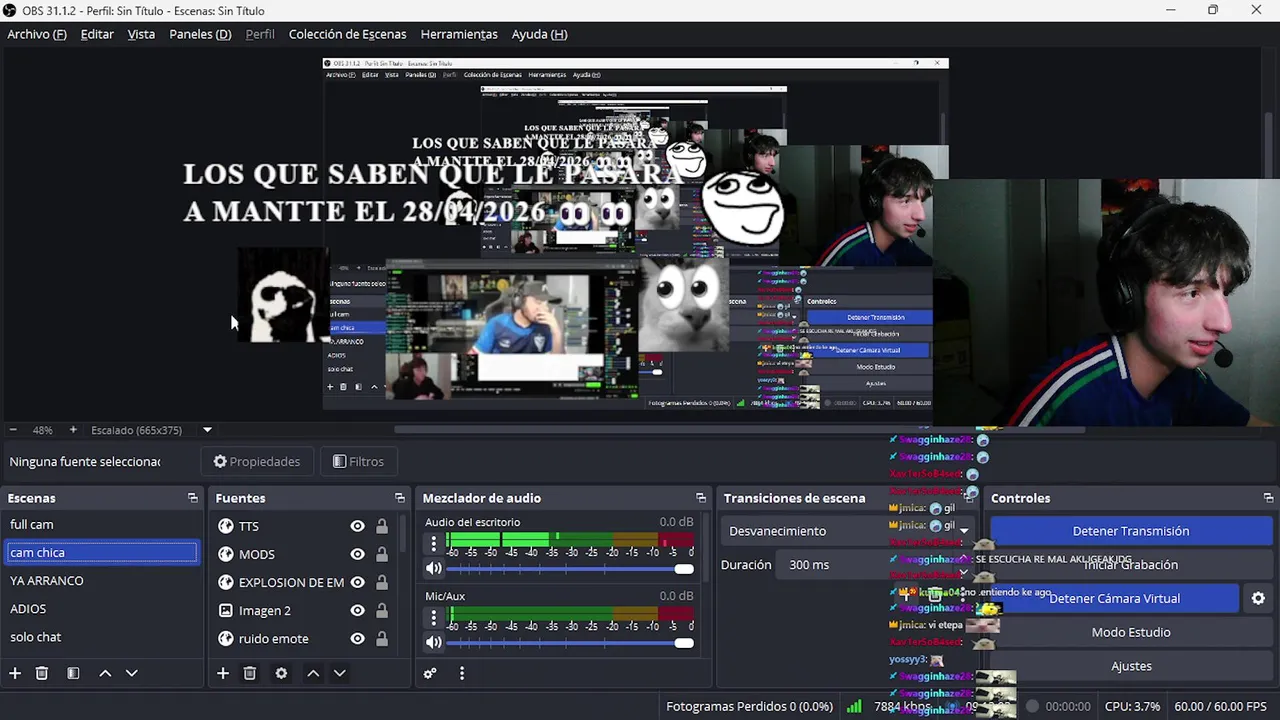Undock the Controles panel

[1269, 498]
